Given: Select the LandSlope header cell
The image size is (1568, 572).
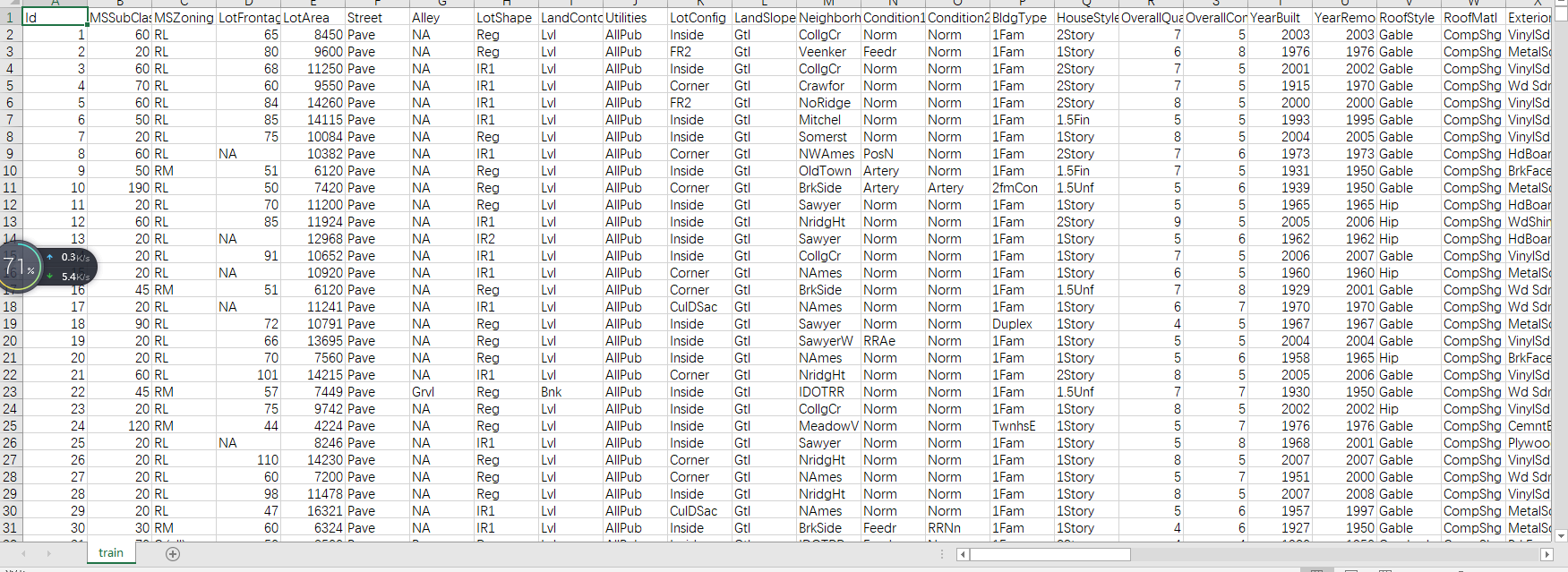Looking at the screenshot, I should tap(764, 17).
